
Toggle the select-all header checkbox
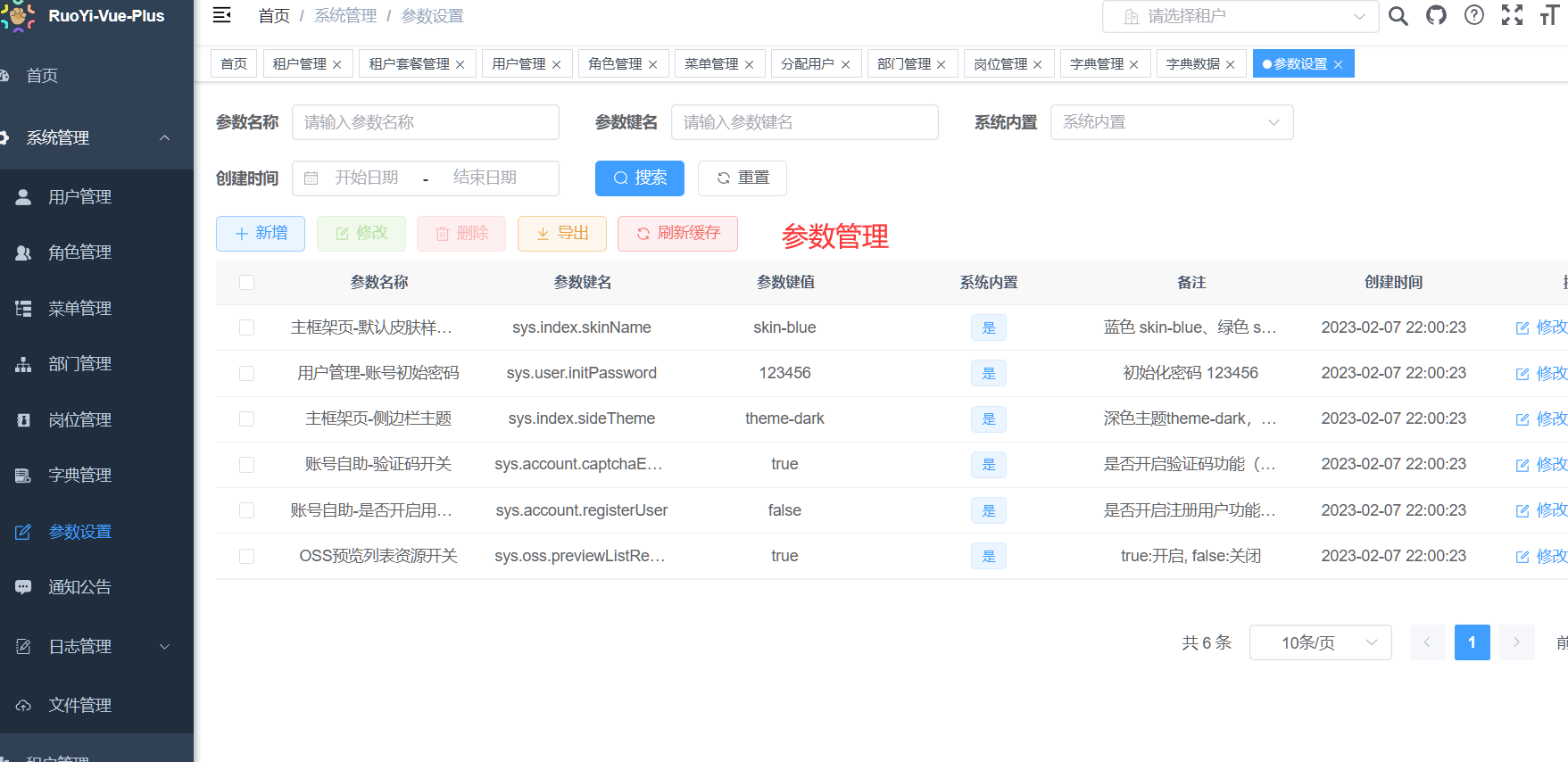point(247,282)
